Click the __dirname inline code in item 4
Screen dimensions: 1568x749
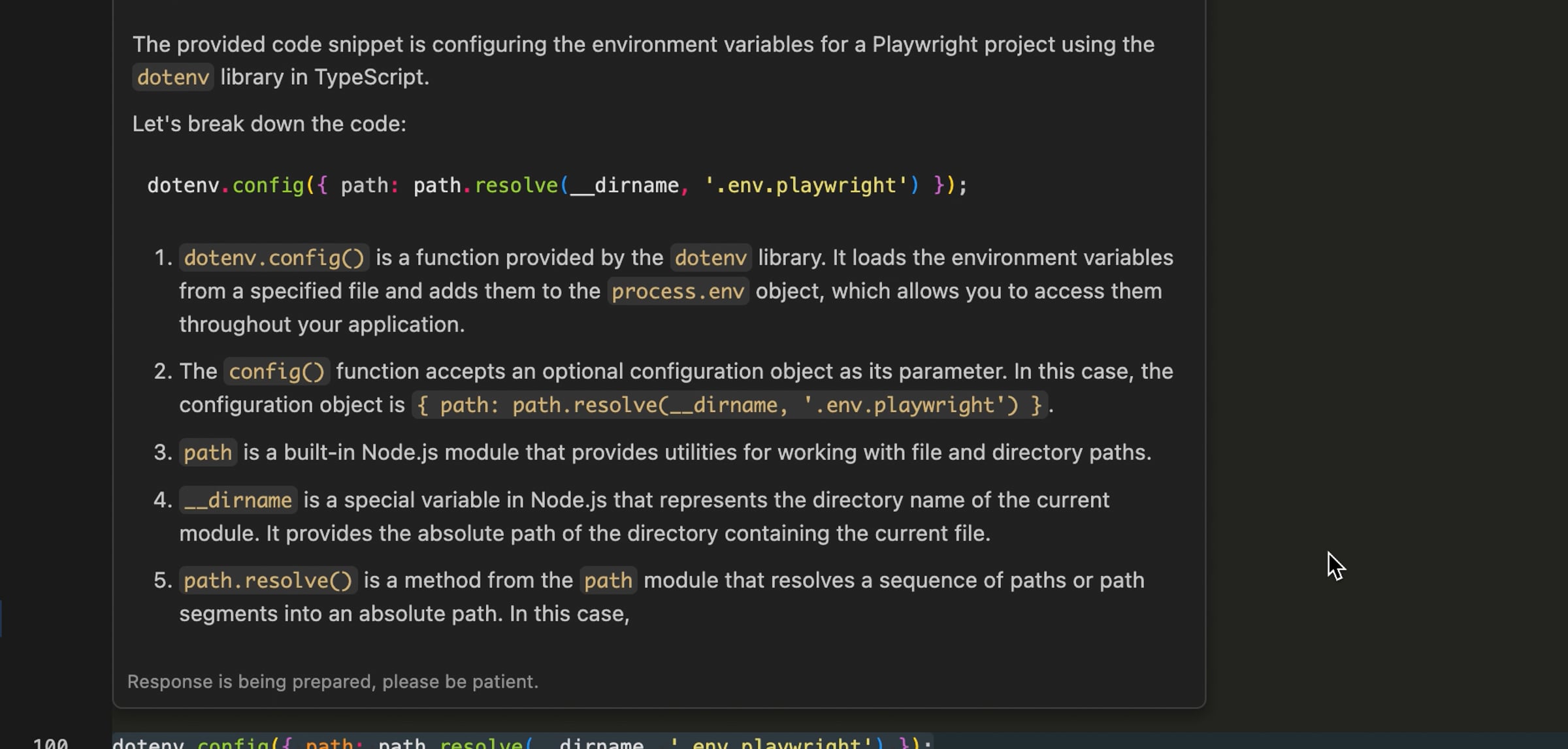tap(238, 500)
